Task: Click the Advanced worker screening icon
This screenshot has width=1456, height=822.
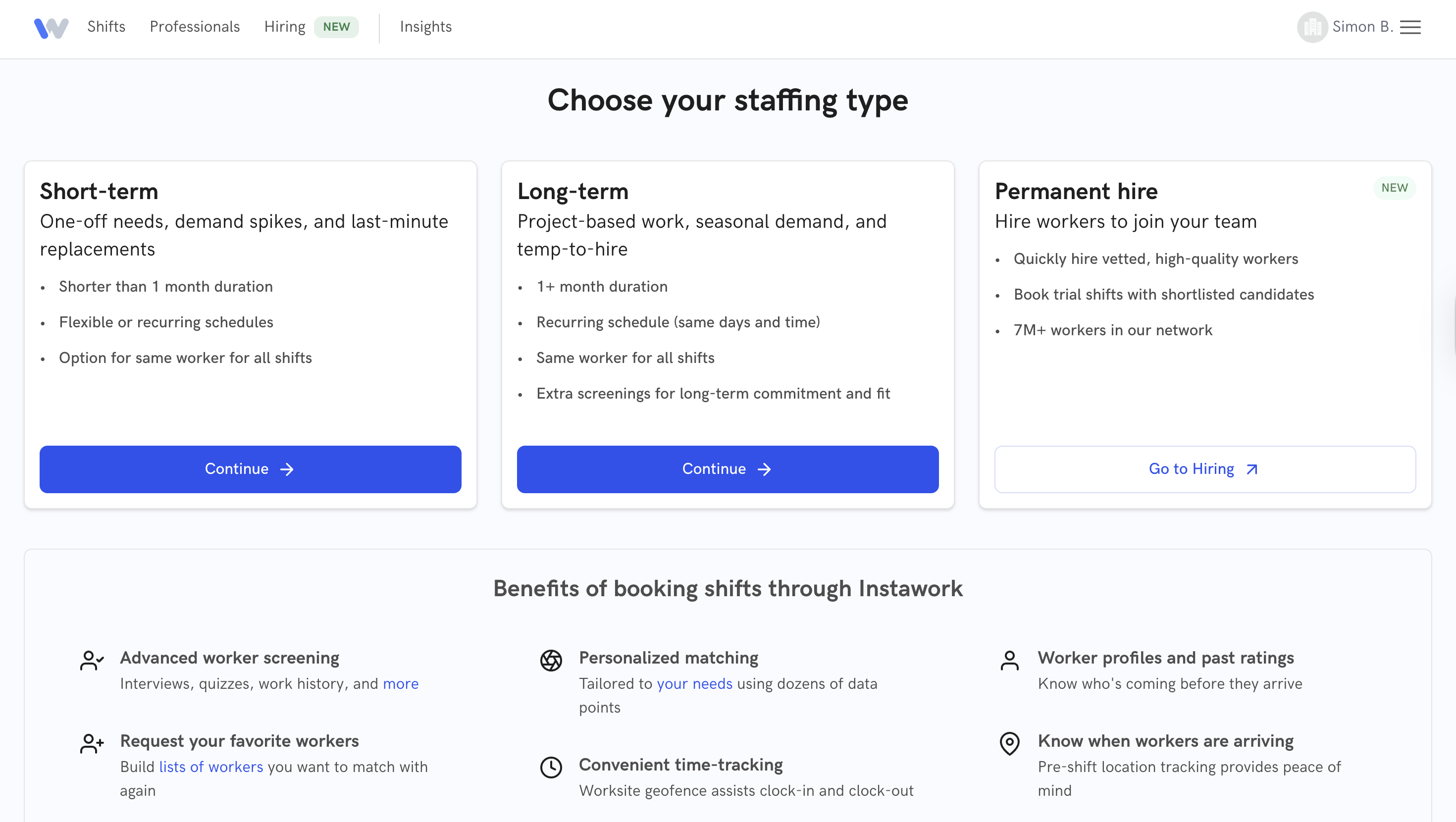Action: click(92, 660)
